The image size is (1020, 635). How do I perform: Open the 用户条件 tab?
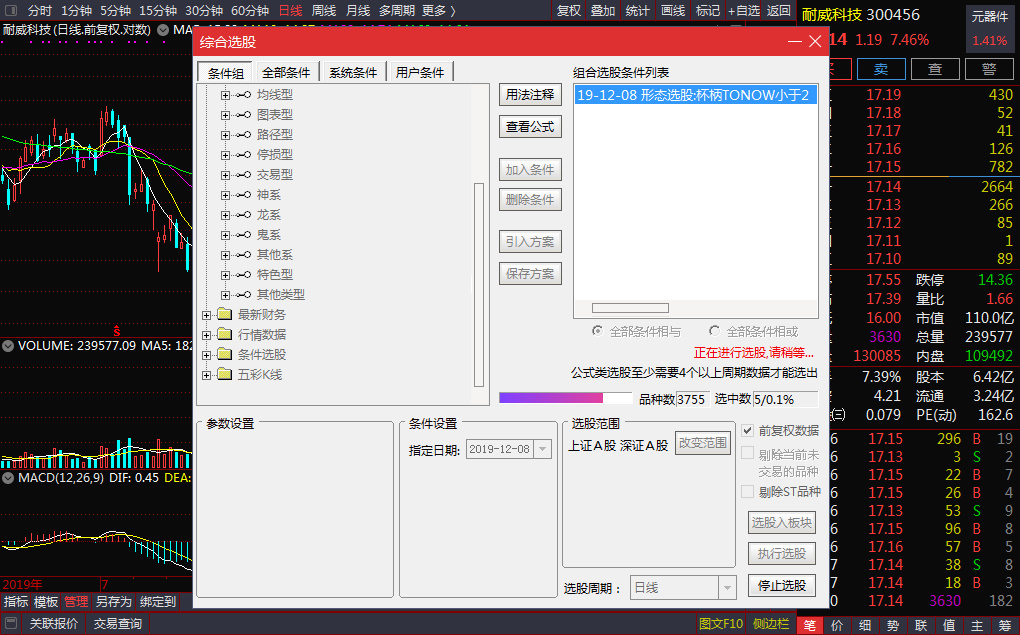point(420,72)
